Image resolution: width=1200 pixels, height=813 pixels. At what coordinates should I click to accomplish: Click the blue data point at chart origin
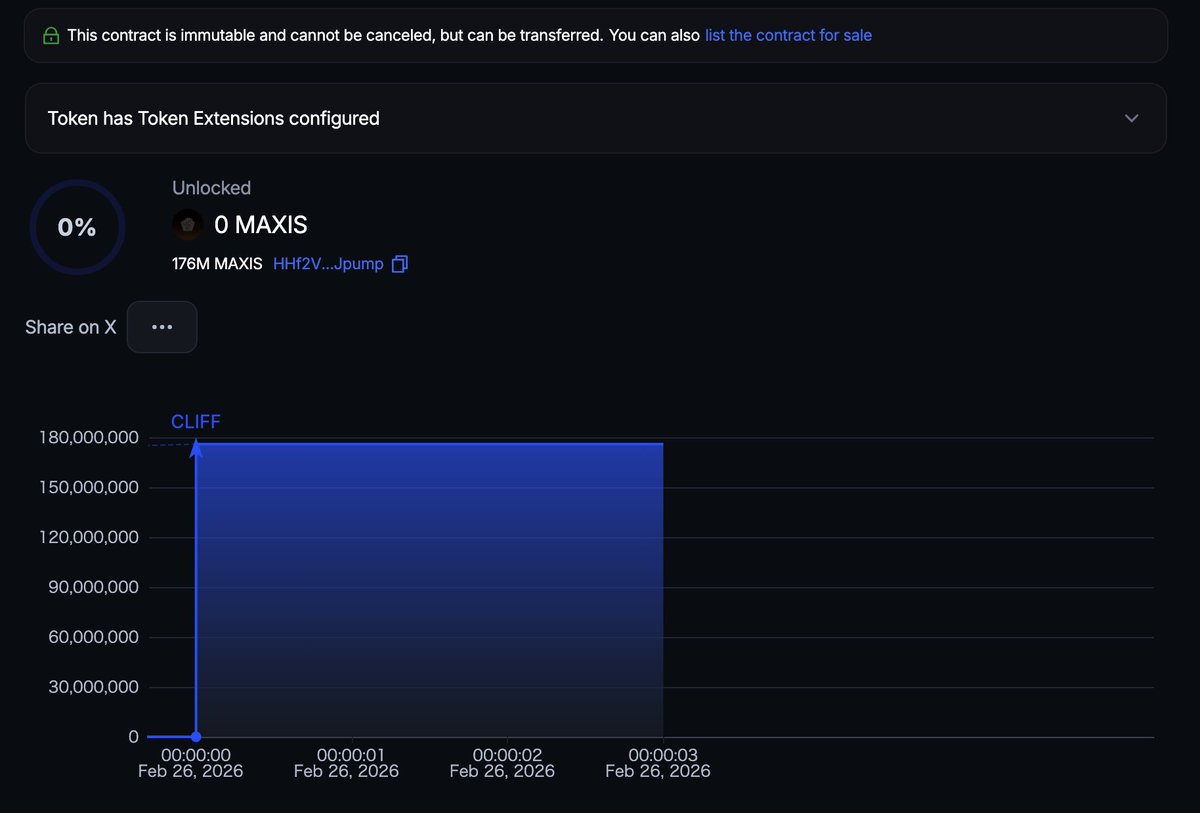click(x=196, y=736)
